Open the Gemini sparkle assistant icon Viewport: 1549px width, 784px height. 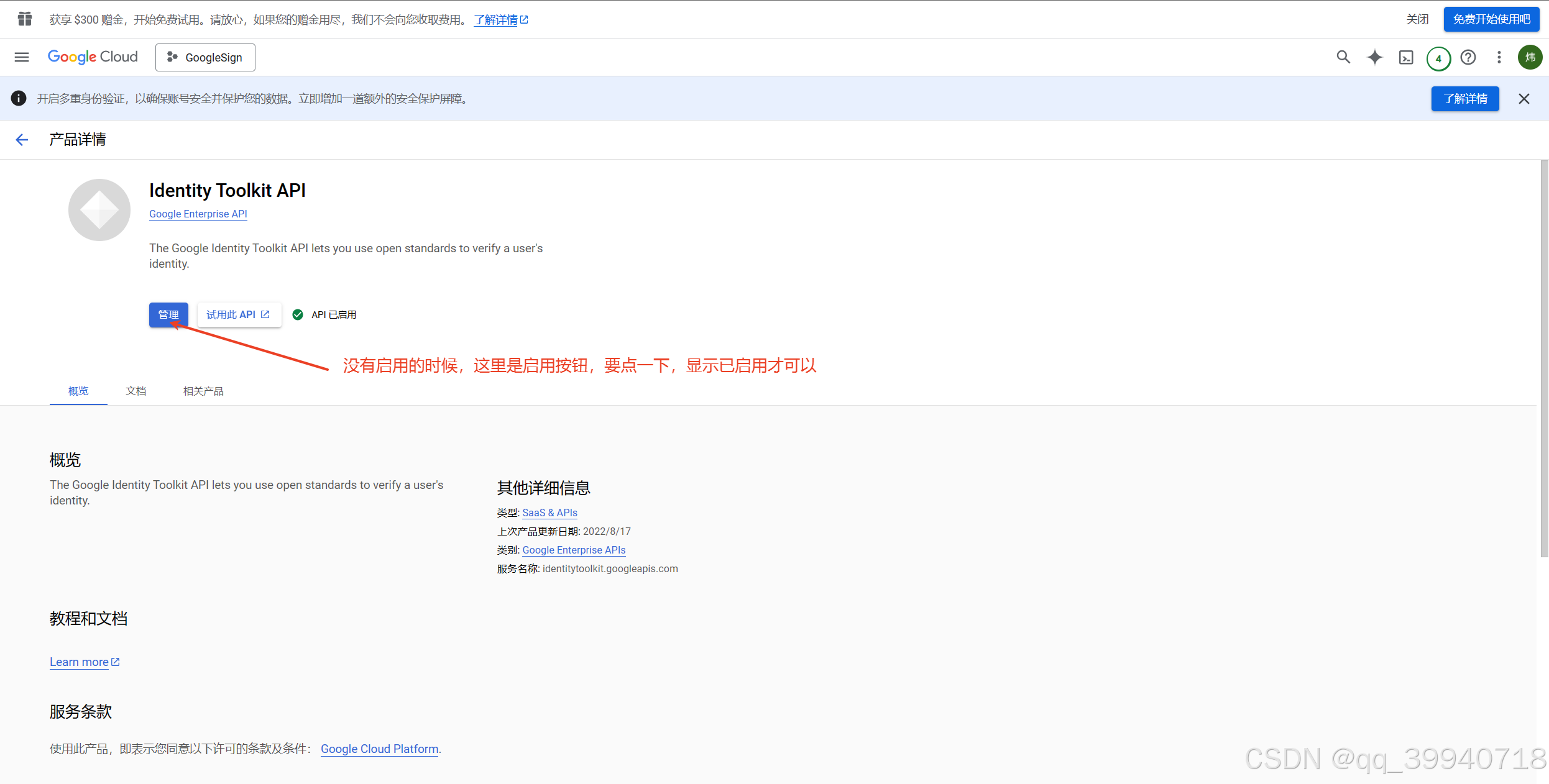[1375, 57]
